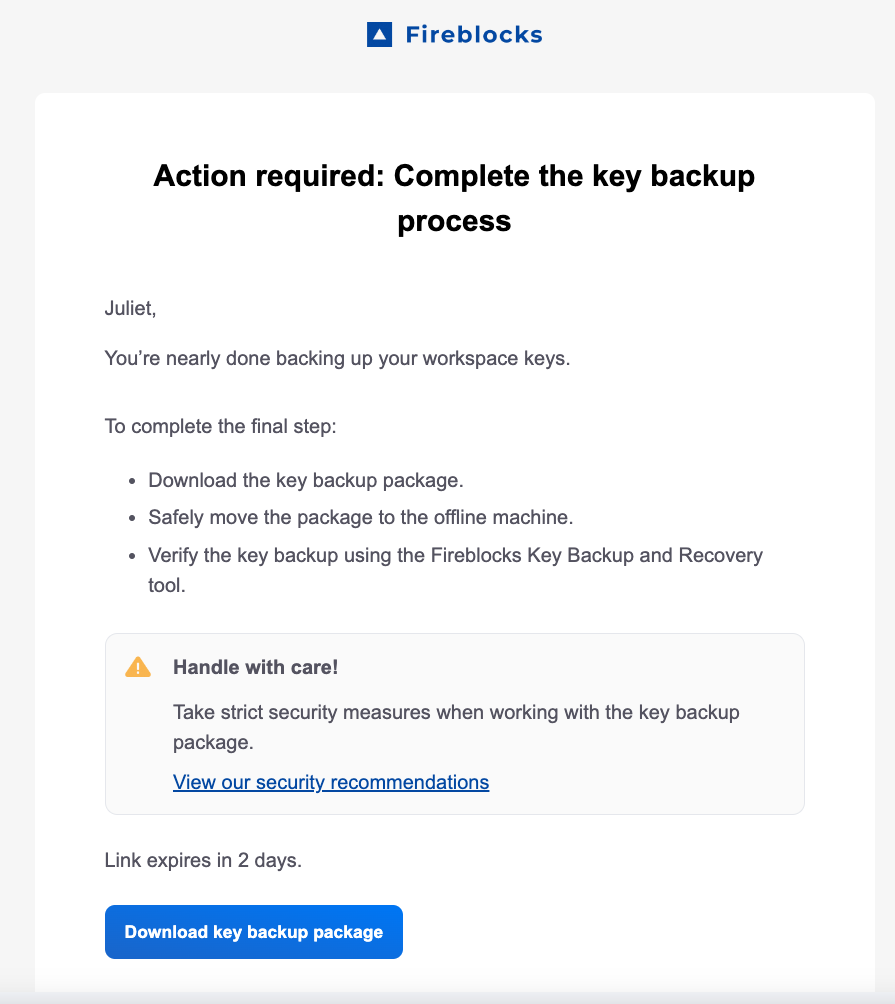Click the bullet dot before Safely move
Image resolution: width=895 pixels, height=1004 pixels.
tap(132, 517)
